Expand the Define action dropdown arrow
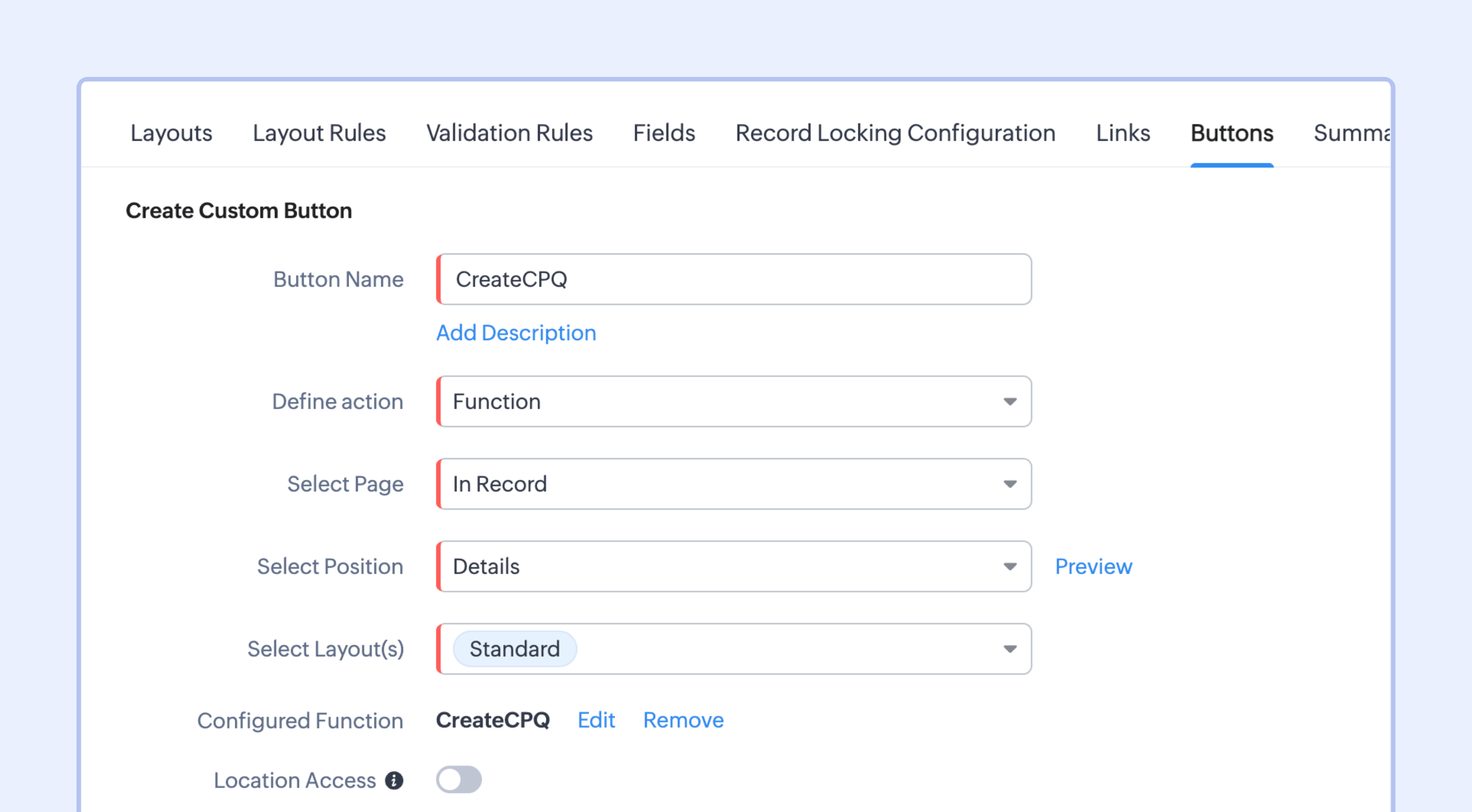 pyautogui.click(x=1010, y=402)
